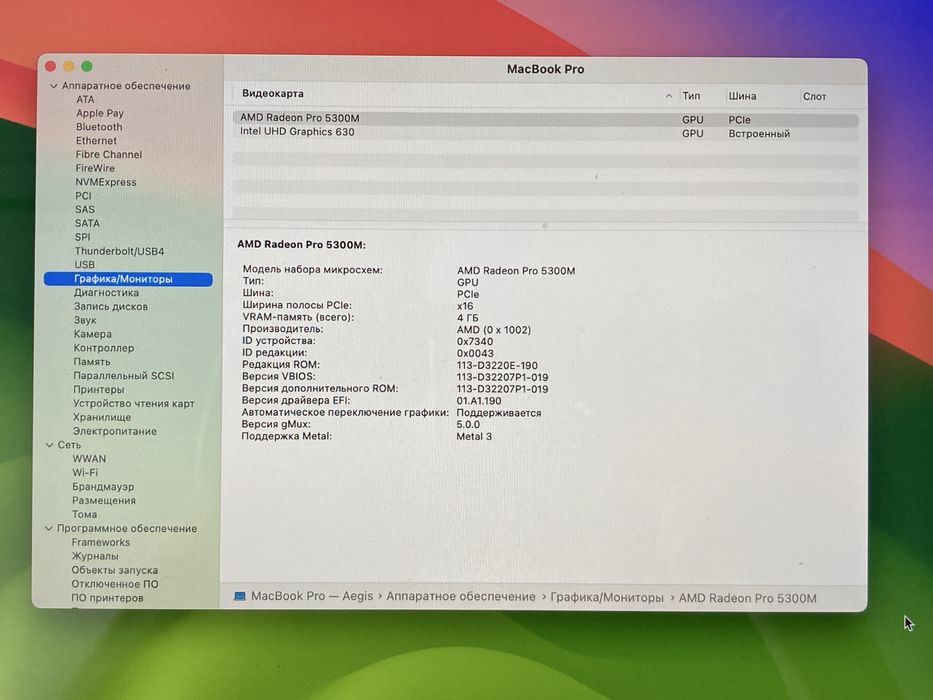This screenshot has height=700, width=933.
Task: Select Память in the sidebar
Action: click(92, 362)
